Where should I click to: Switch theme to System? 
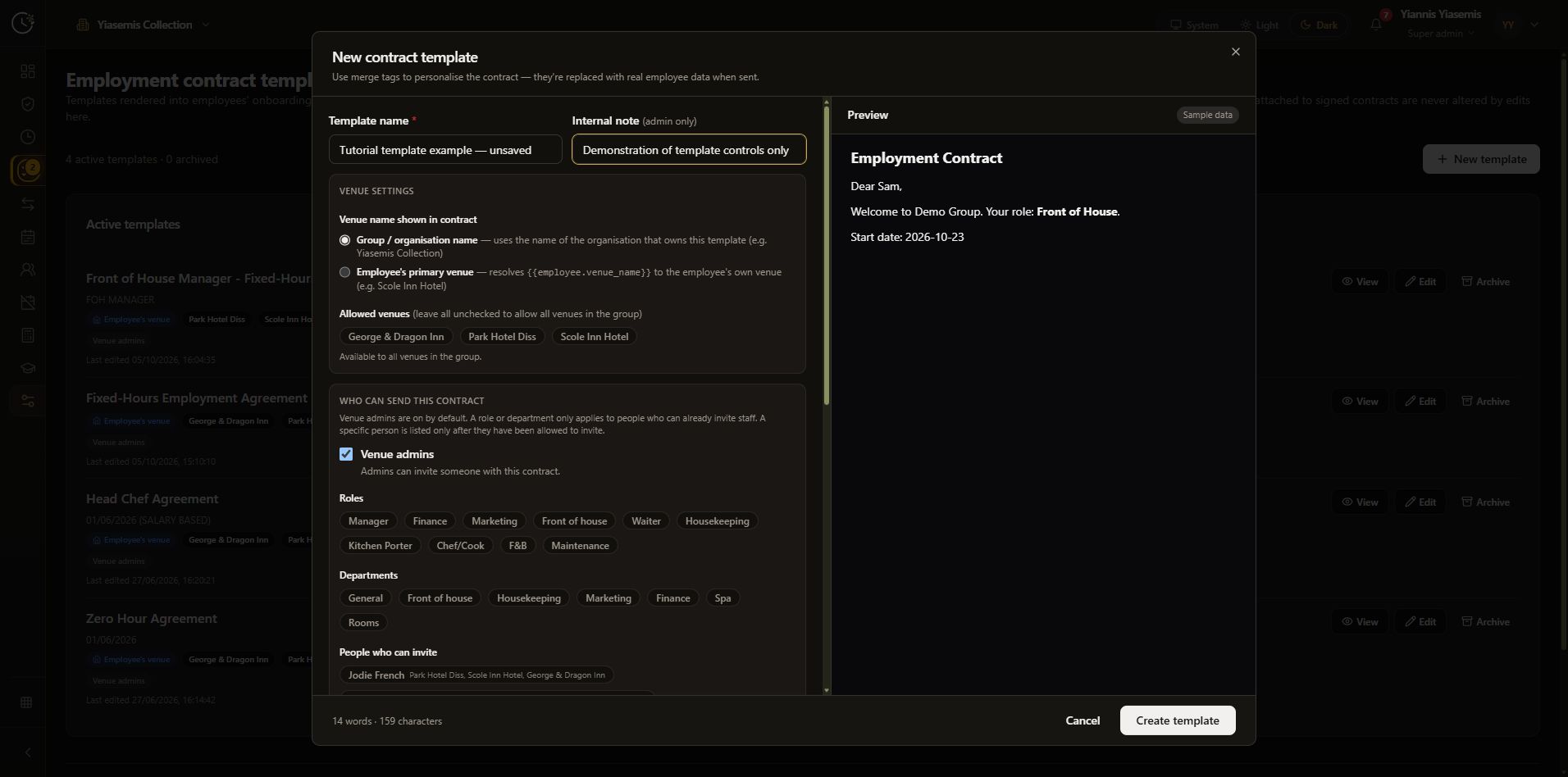tap(1195, 25)
